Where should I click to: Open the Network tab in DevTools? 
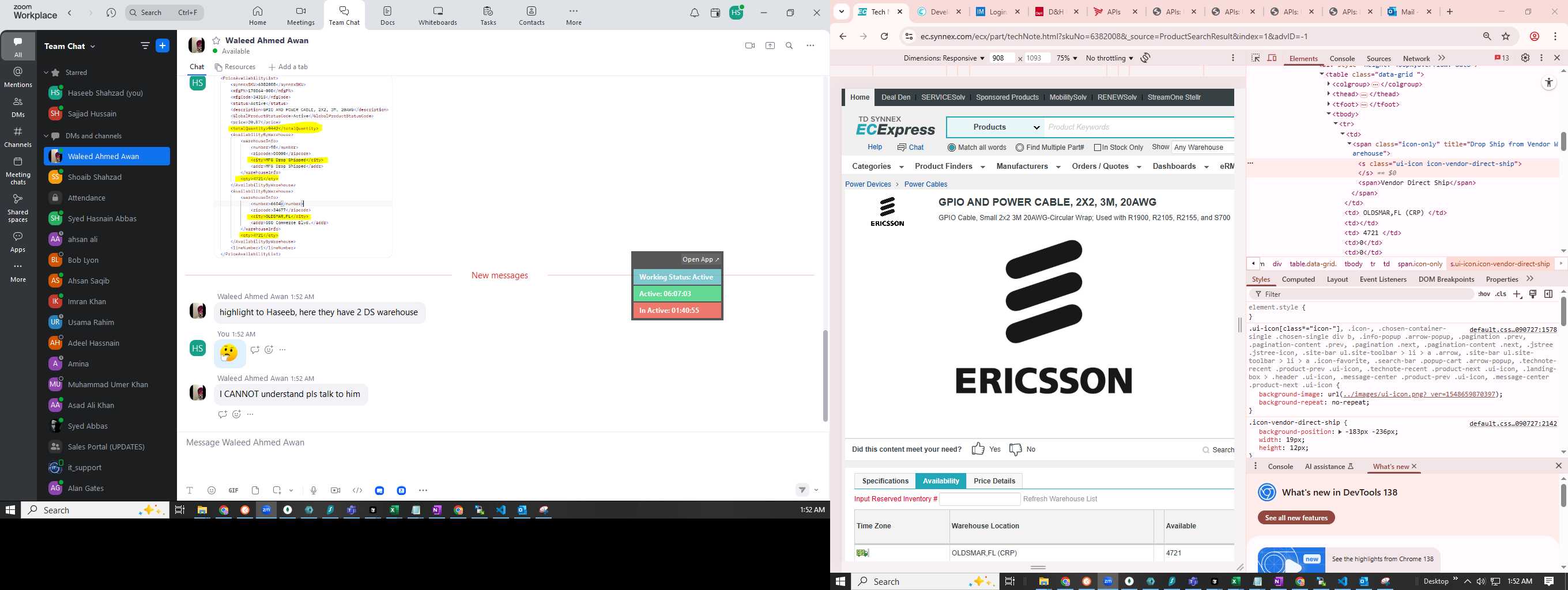coord(1416,58)
